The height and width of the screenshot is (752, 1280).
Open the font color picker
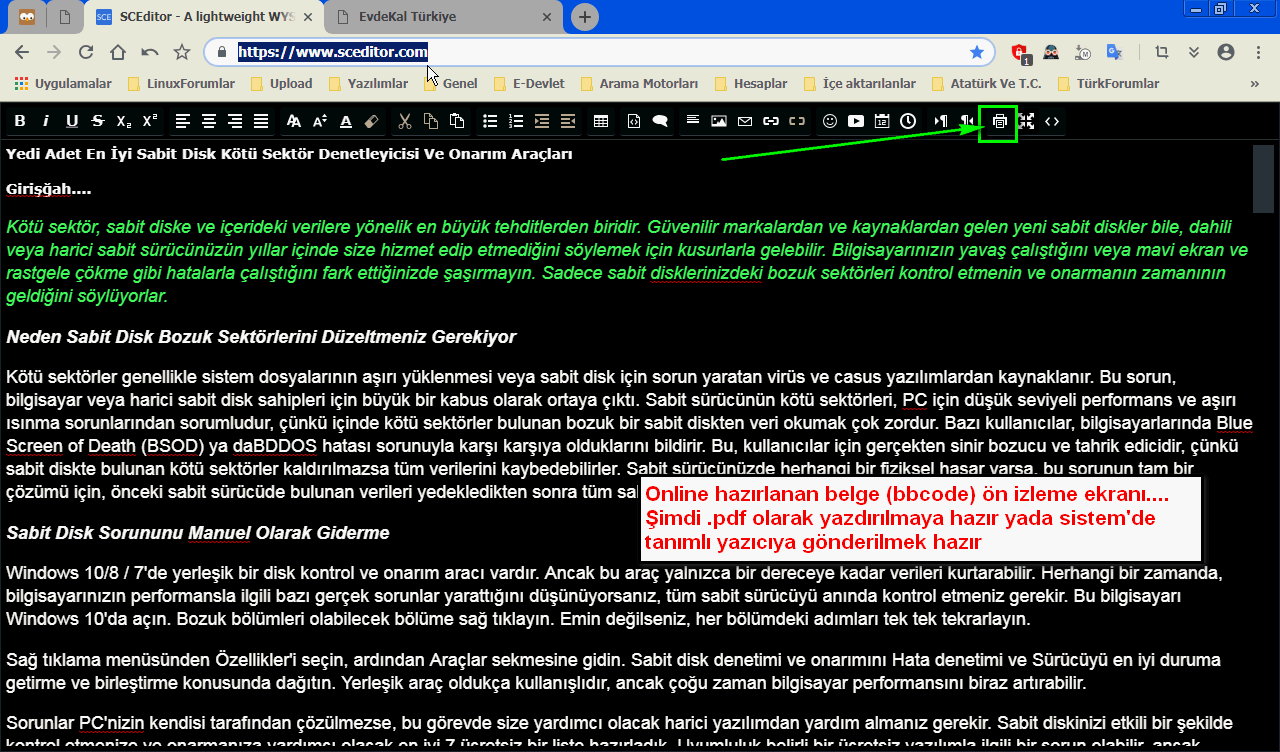[346, 121]
